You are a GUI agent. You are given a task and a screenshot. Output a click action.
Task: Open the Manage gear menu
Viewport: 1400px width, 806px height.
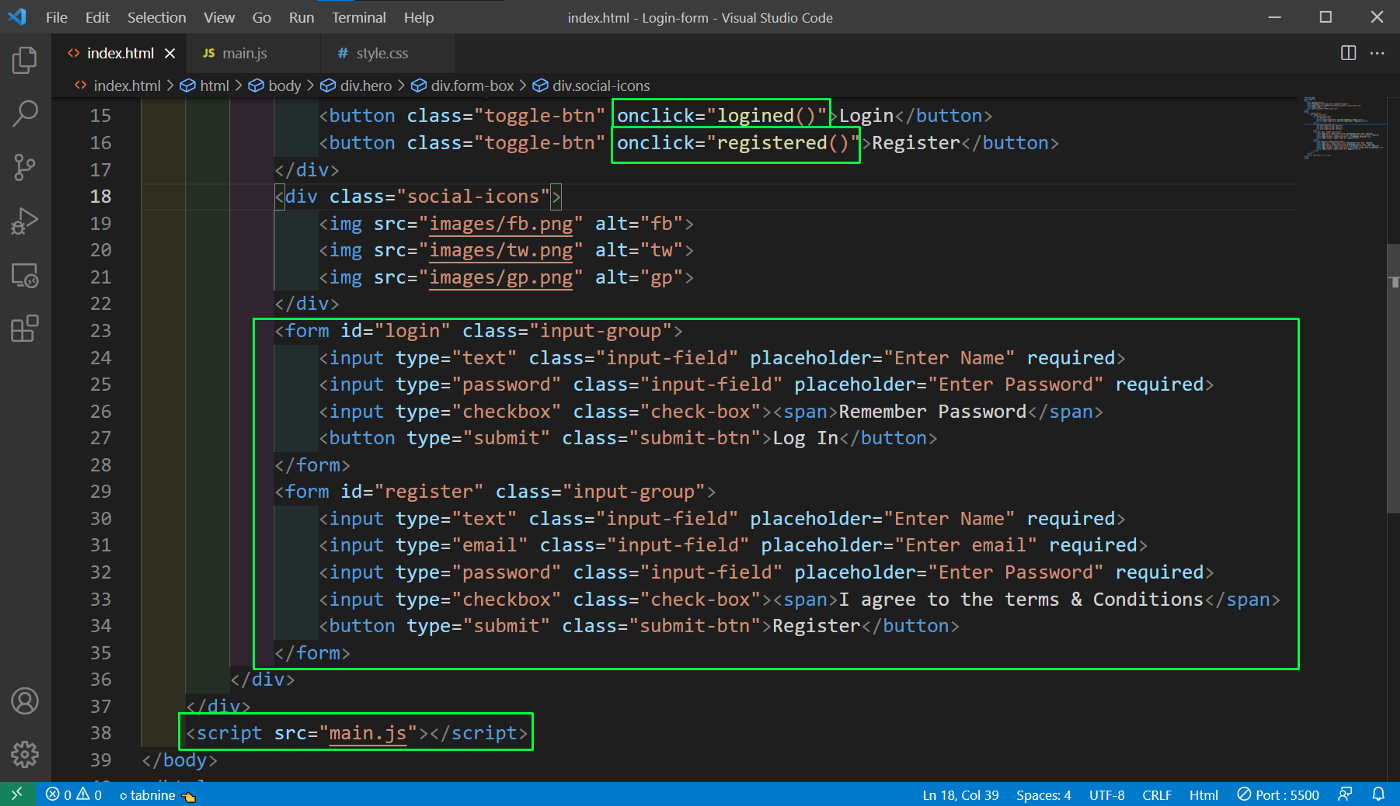pos(24,754)
